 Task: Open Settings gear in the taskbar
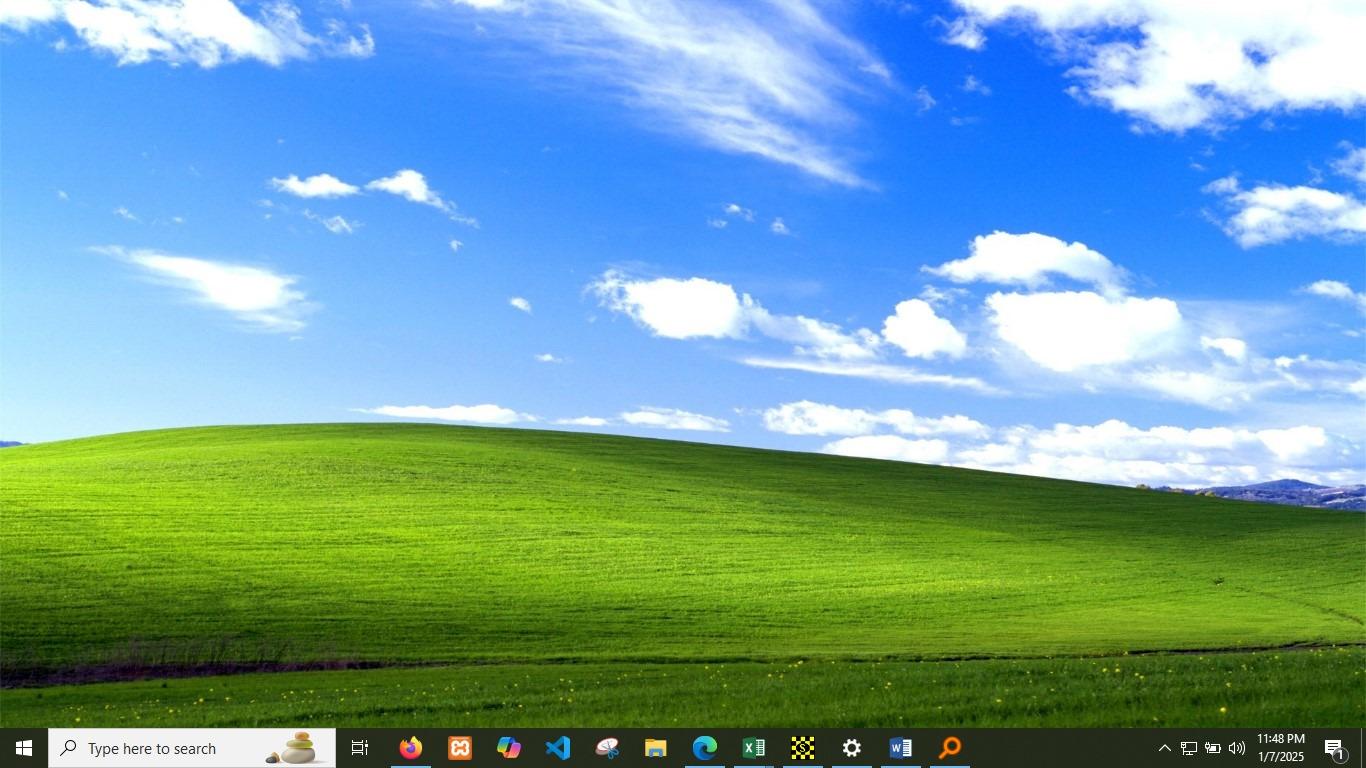852,748
